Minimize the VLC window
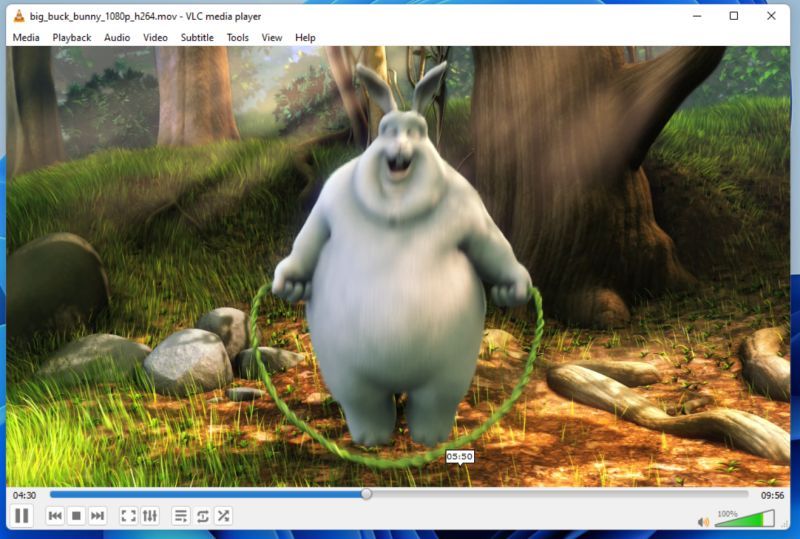 pos(697,16)
